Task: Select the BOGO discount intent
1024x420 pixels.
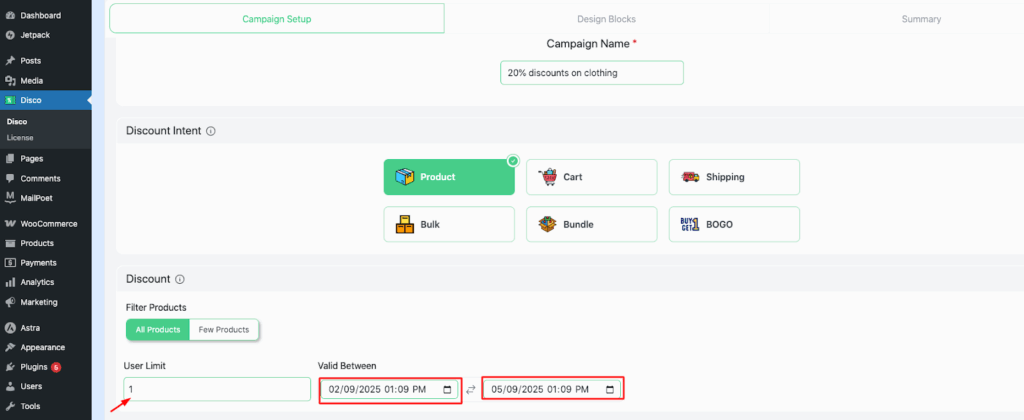Action: coord(734,225)
